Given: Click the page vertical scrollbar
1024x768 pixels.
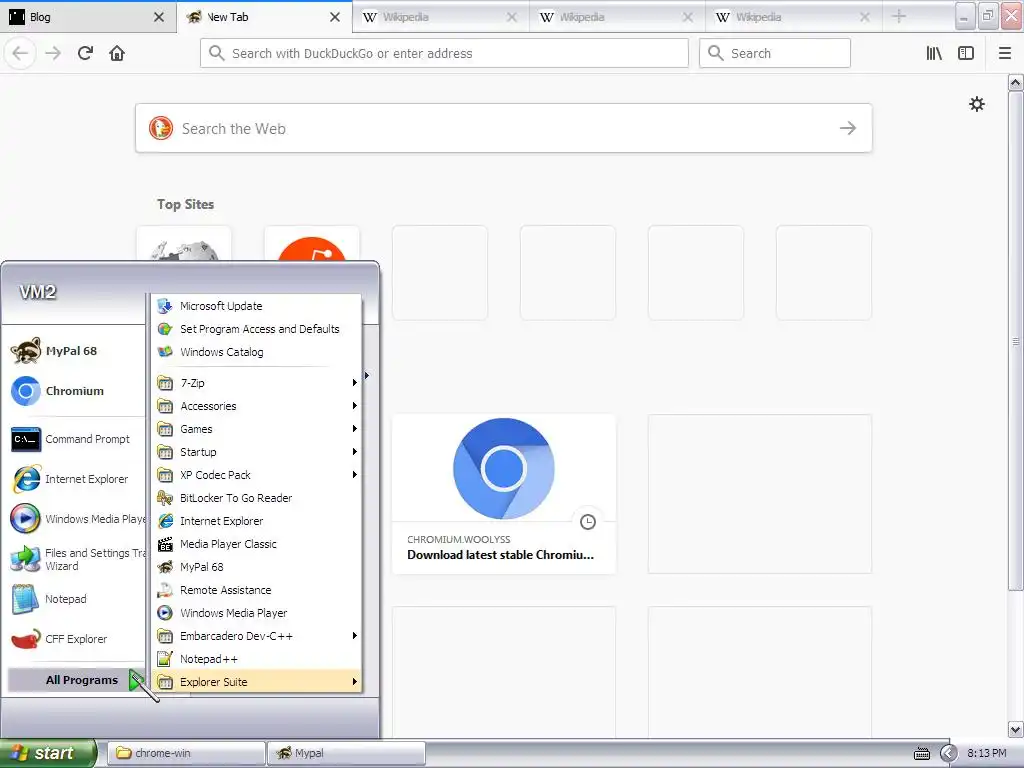Looking at the screenshot, I should [x=1015, y=340].
